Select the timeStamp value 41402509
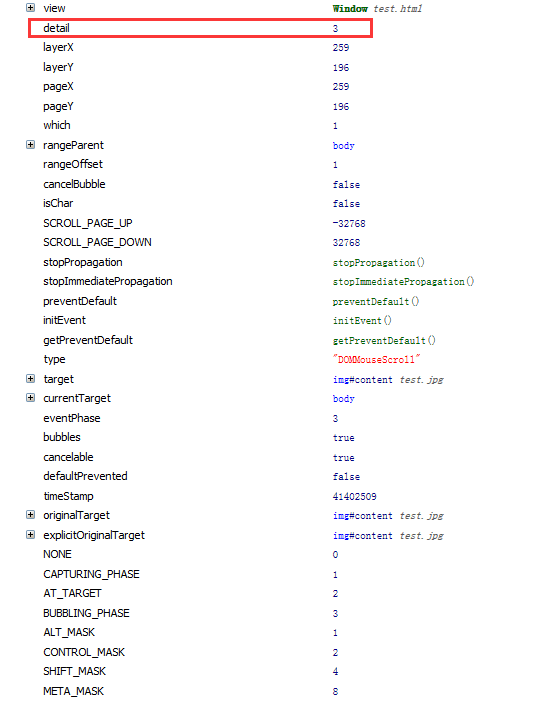The image size is (535, 702). coord(354,497)
